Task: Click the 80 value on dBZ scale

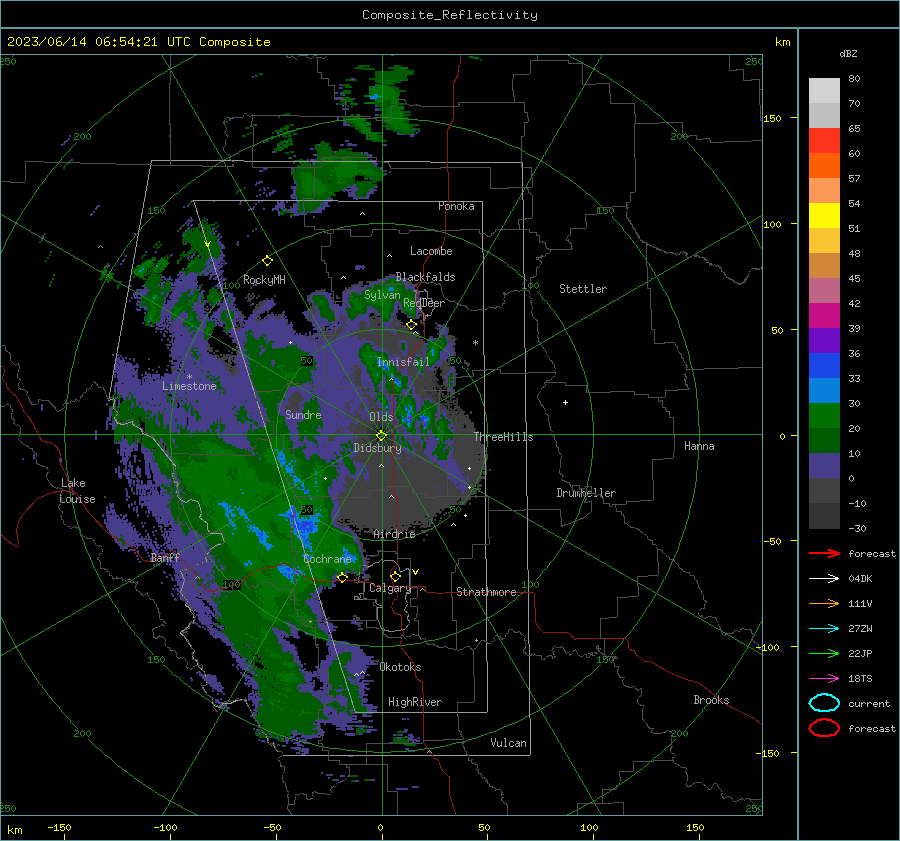Action: (854, 79)
